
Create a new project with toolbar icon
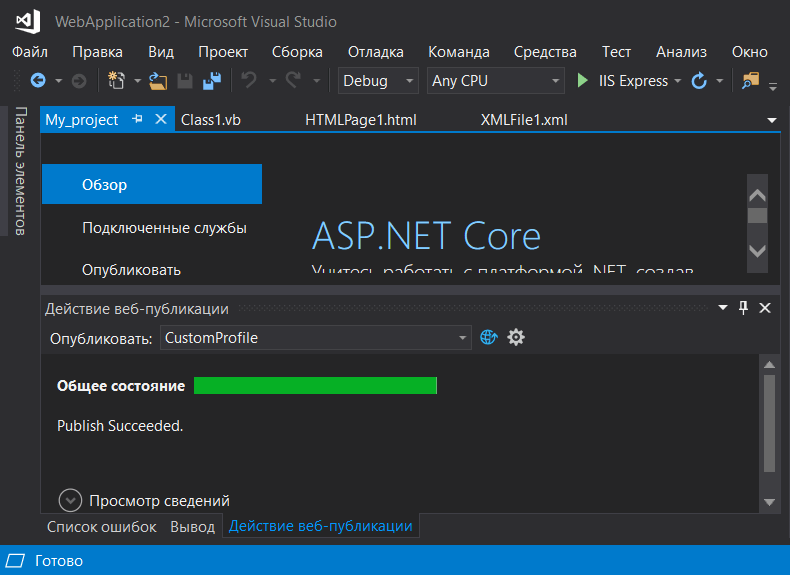point(116,81)
